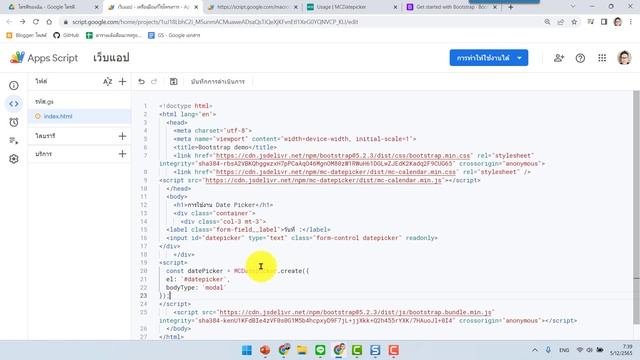Click the taskbar clock and date

pos(622,350)
